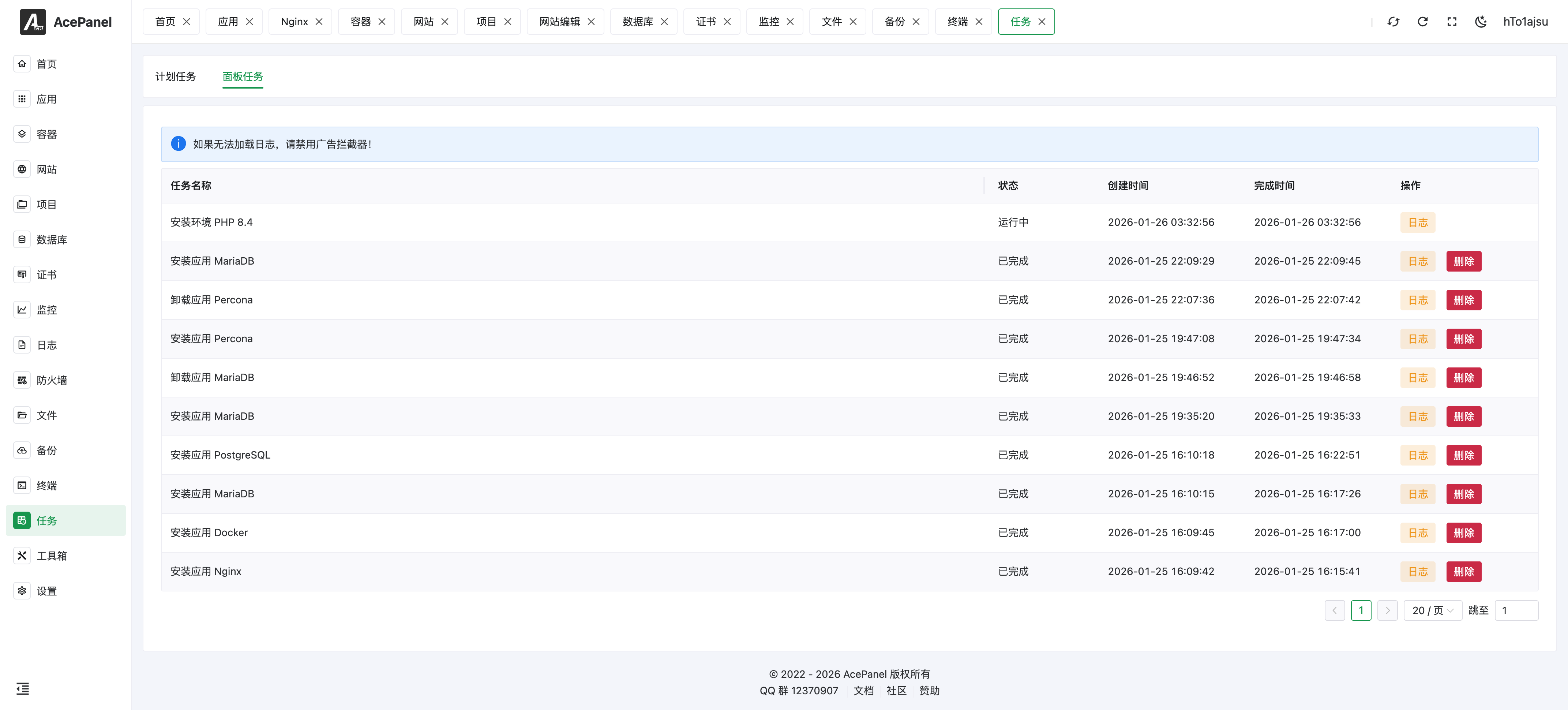Open the Backup (备份) sidebar icon
This screenshot has height=710, width=1568.
(x=22, y=450)
